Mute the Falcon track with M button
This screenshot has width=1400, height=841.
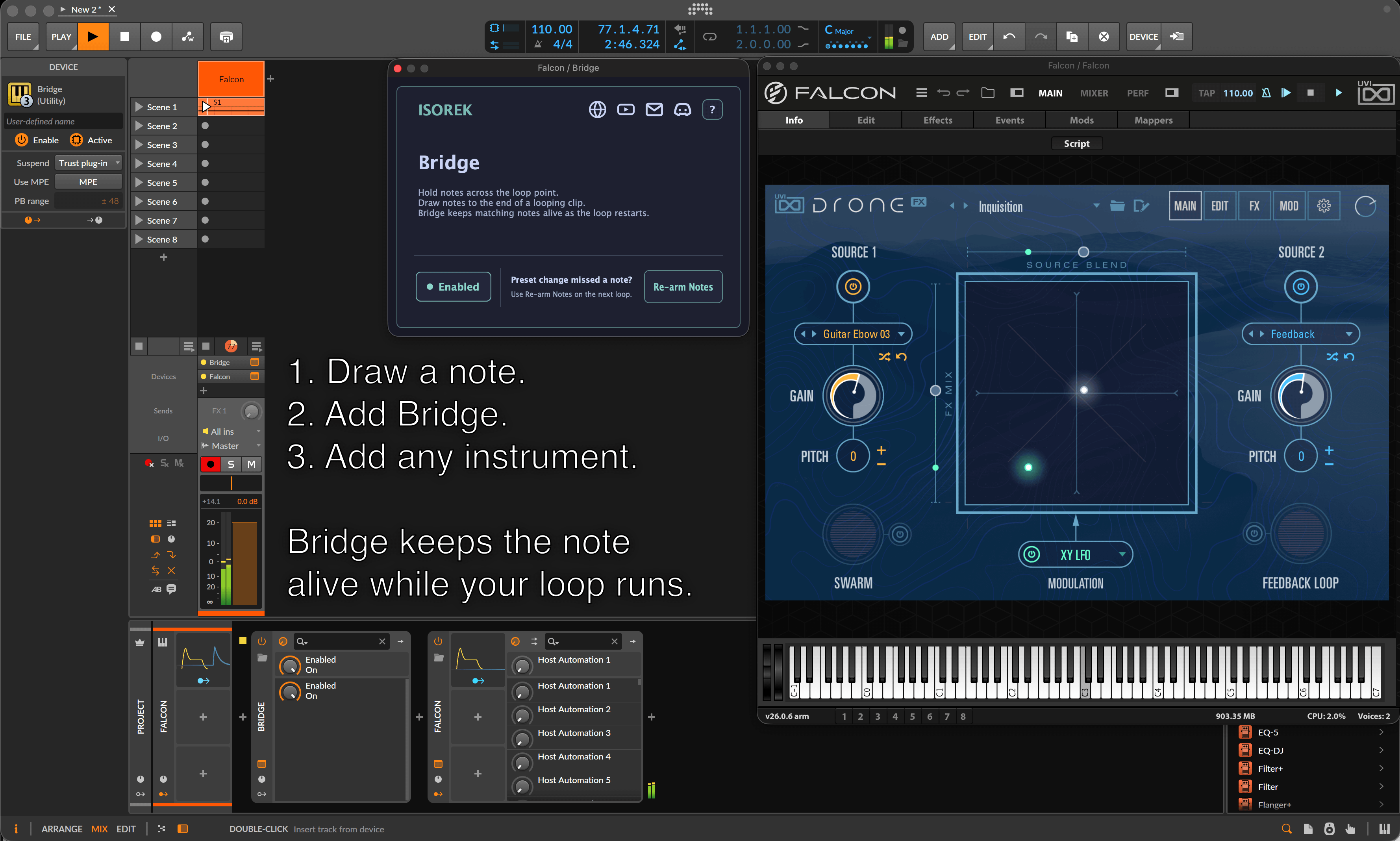tap(251, 464)
